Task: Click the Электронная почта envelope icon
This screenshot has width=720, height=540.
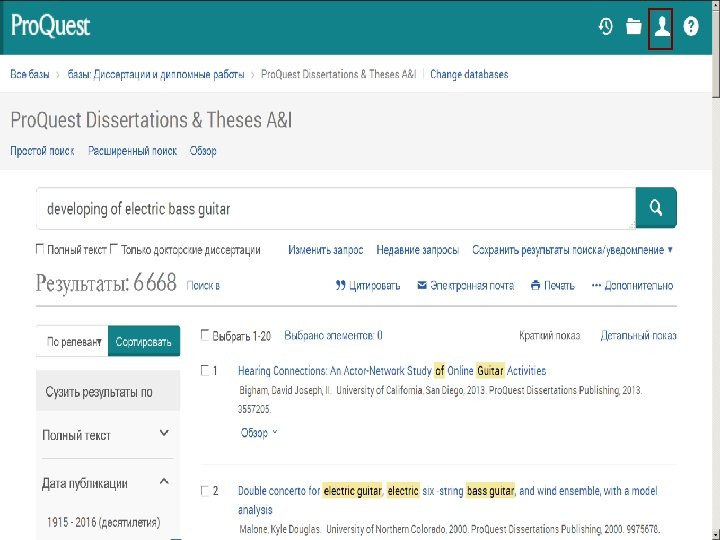Action: point(422,286)
